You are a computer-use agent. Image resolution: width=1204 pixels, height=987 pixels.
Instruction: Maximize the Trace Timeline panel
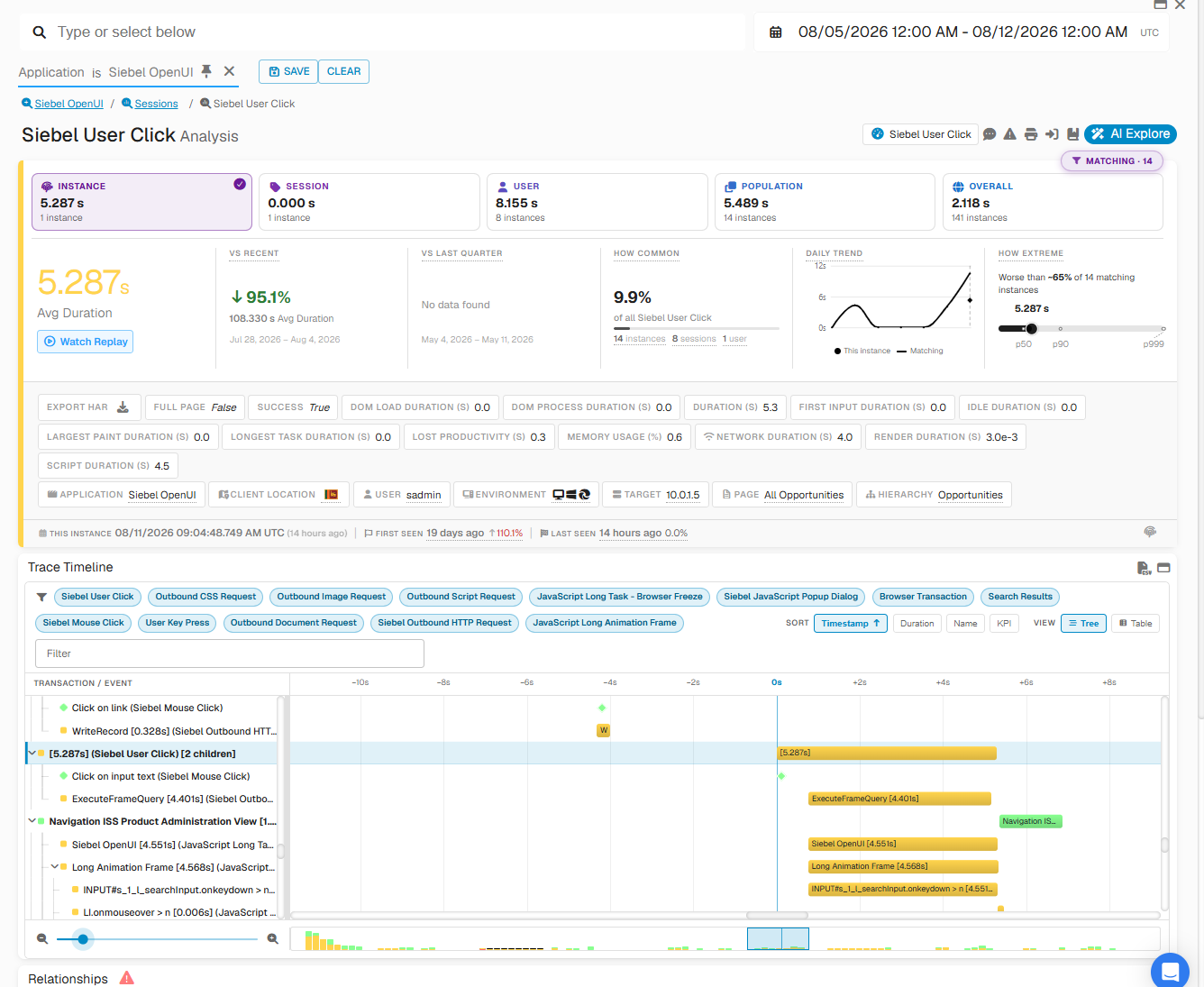click(x=1163, y=568)
